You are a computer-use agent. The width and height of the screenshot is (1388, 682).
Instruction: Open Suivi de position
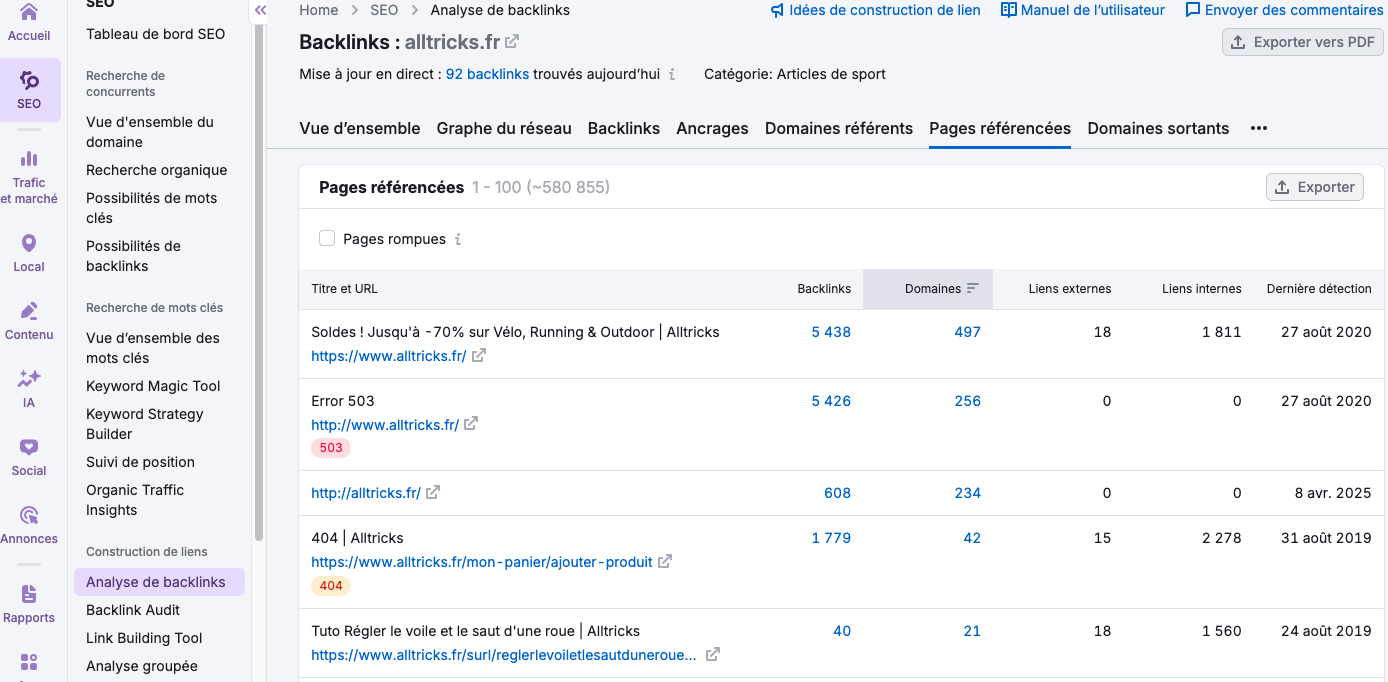140,462
